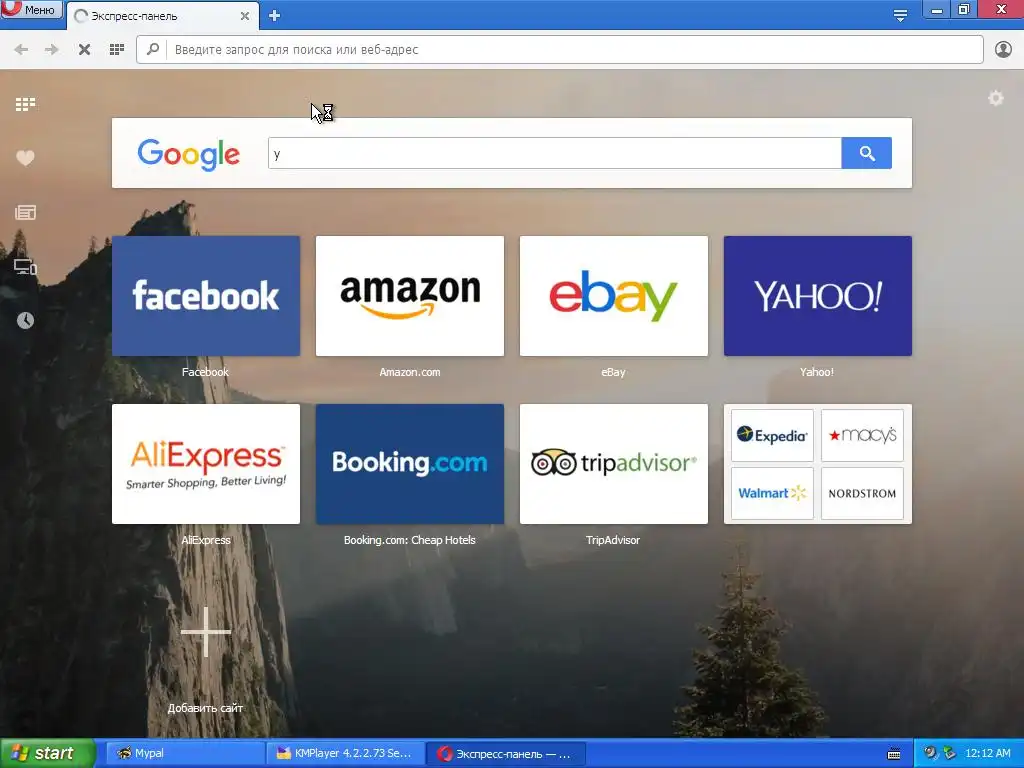
Task: Open the Facebook speed dial tile
Action: pos(206,296)
